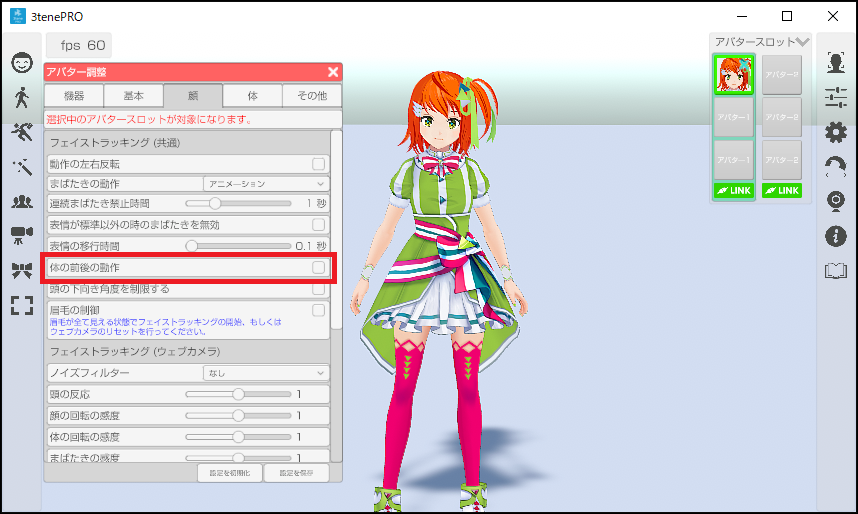Click the avatar adjustment panel scrollbar
858x514 pixels.
click(x=337, y=230)
